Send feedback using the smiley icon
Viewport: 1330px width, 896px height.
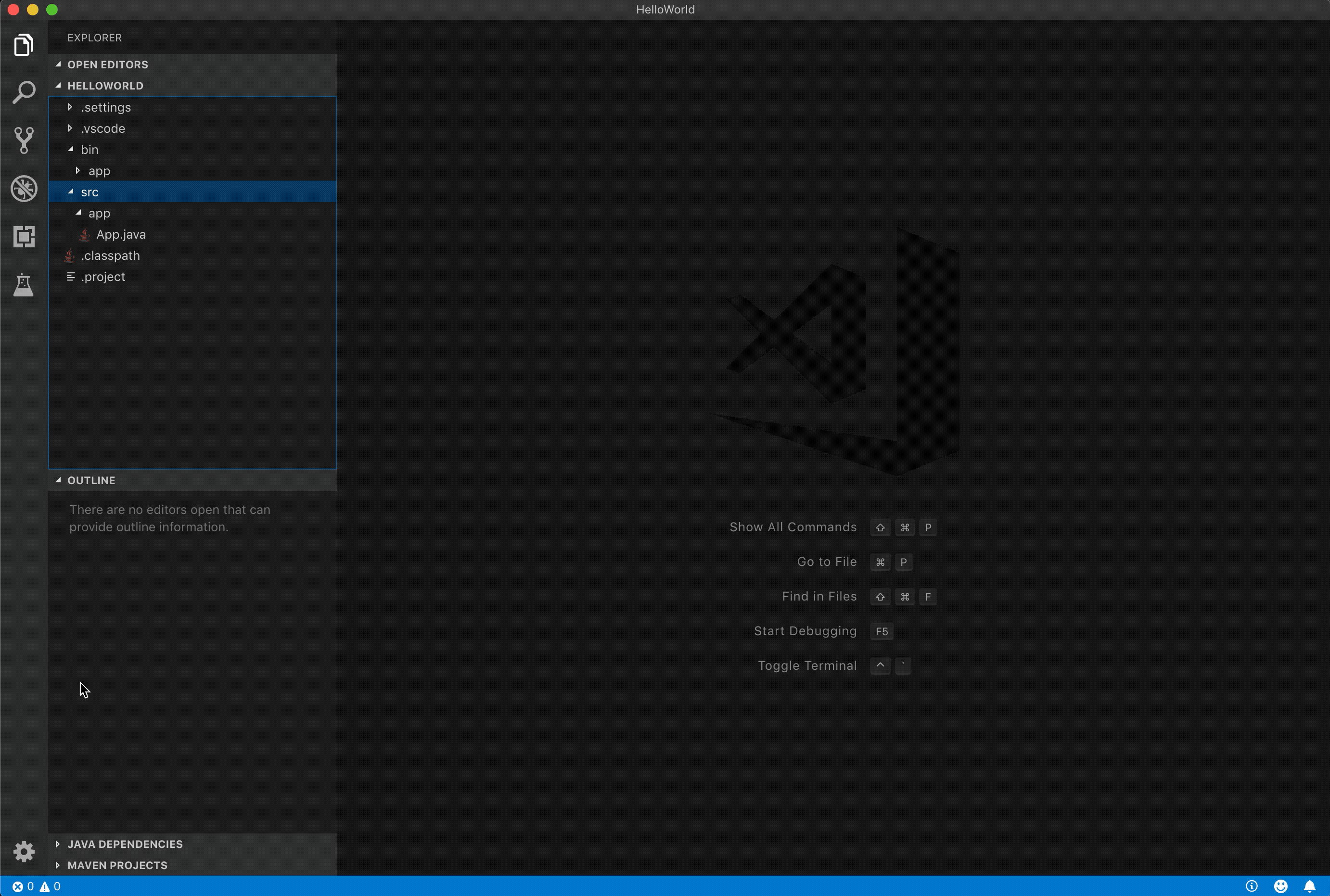(1281, 886)
